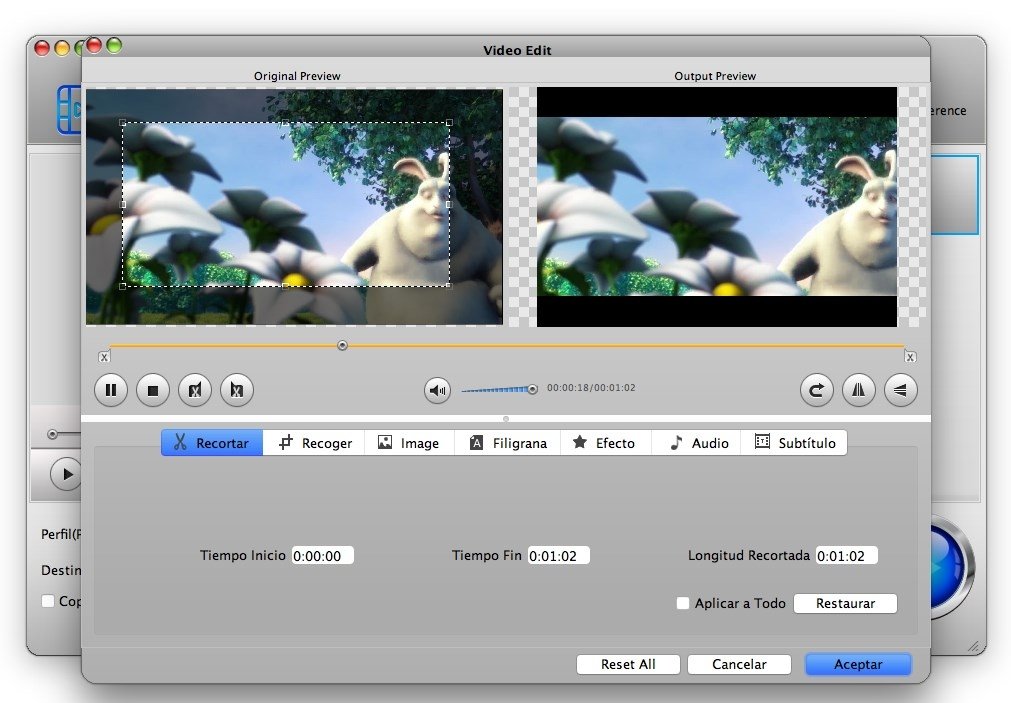1011x703 pixels.
Task: Rotate the video with the rotate button
Action: (x=816, y=390)
